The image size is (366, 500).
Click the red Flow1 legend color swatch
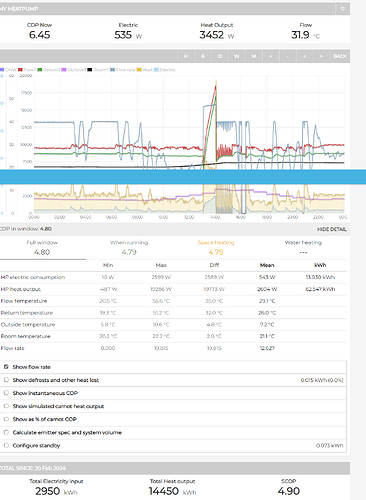(x=20, y=70)
